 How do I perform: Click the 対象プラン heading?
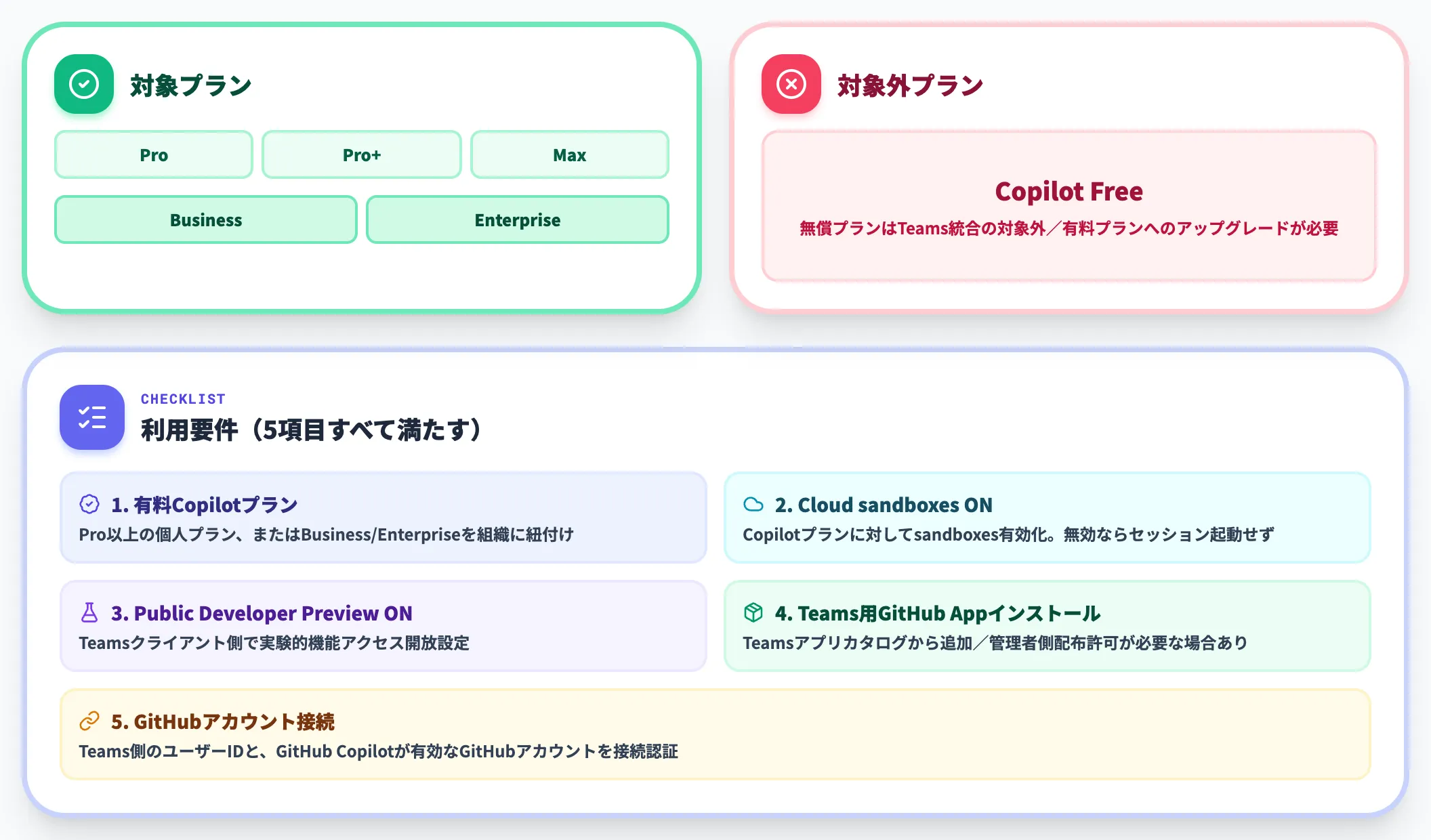[191, 85]
